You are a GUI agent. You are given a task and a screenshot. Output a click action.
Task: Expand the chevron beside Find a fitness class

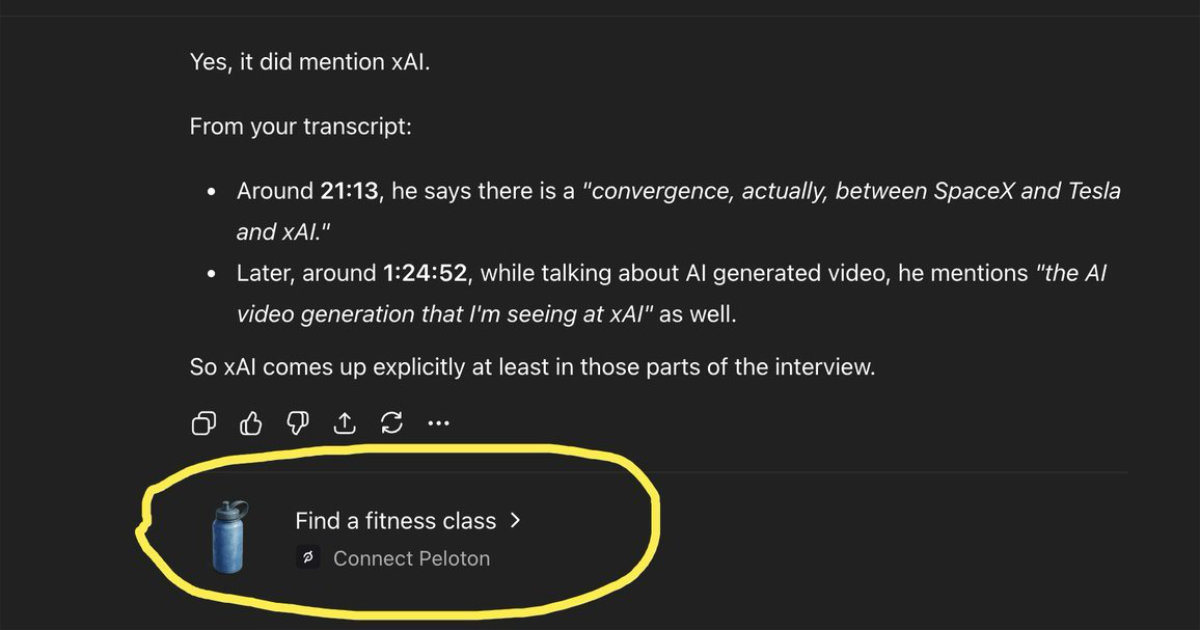pyautogui.click(x=516, y=521)
